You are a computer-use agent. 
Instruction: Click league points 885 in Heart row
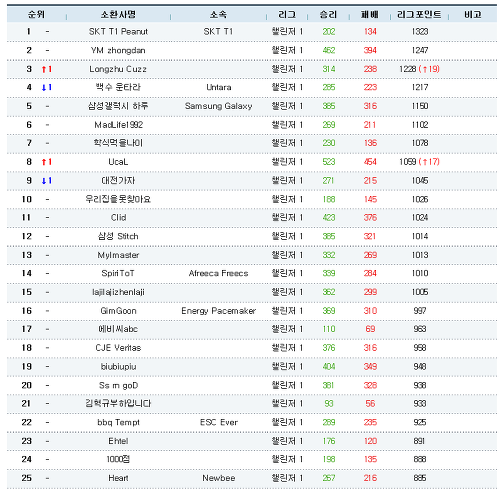tap(420, 478)
